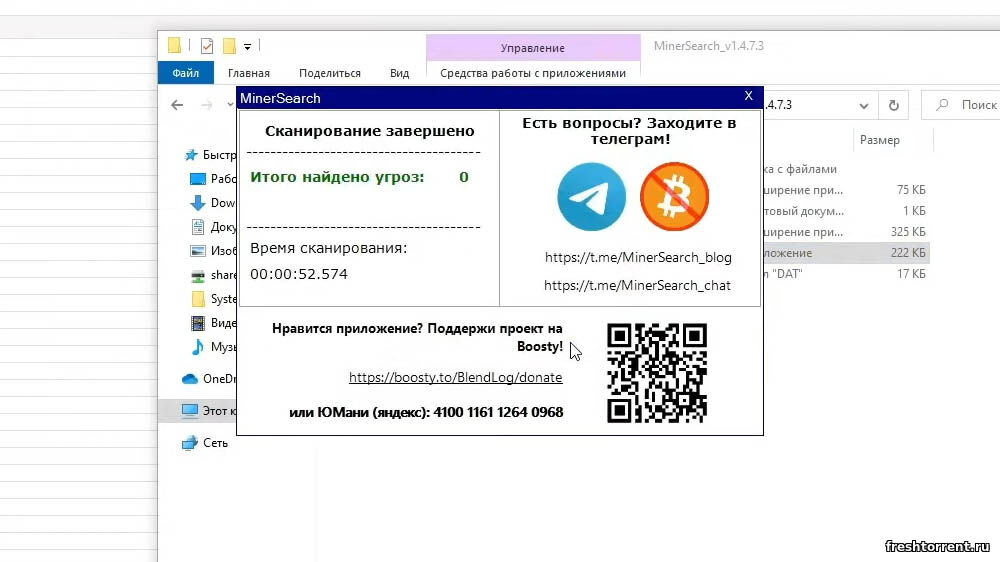Expand the address bar history dropdown

[x=864, y=105]
